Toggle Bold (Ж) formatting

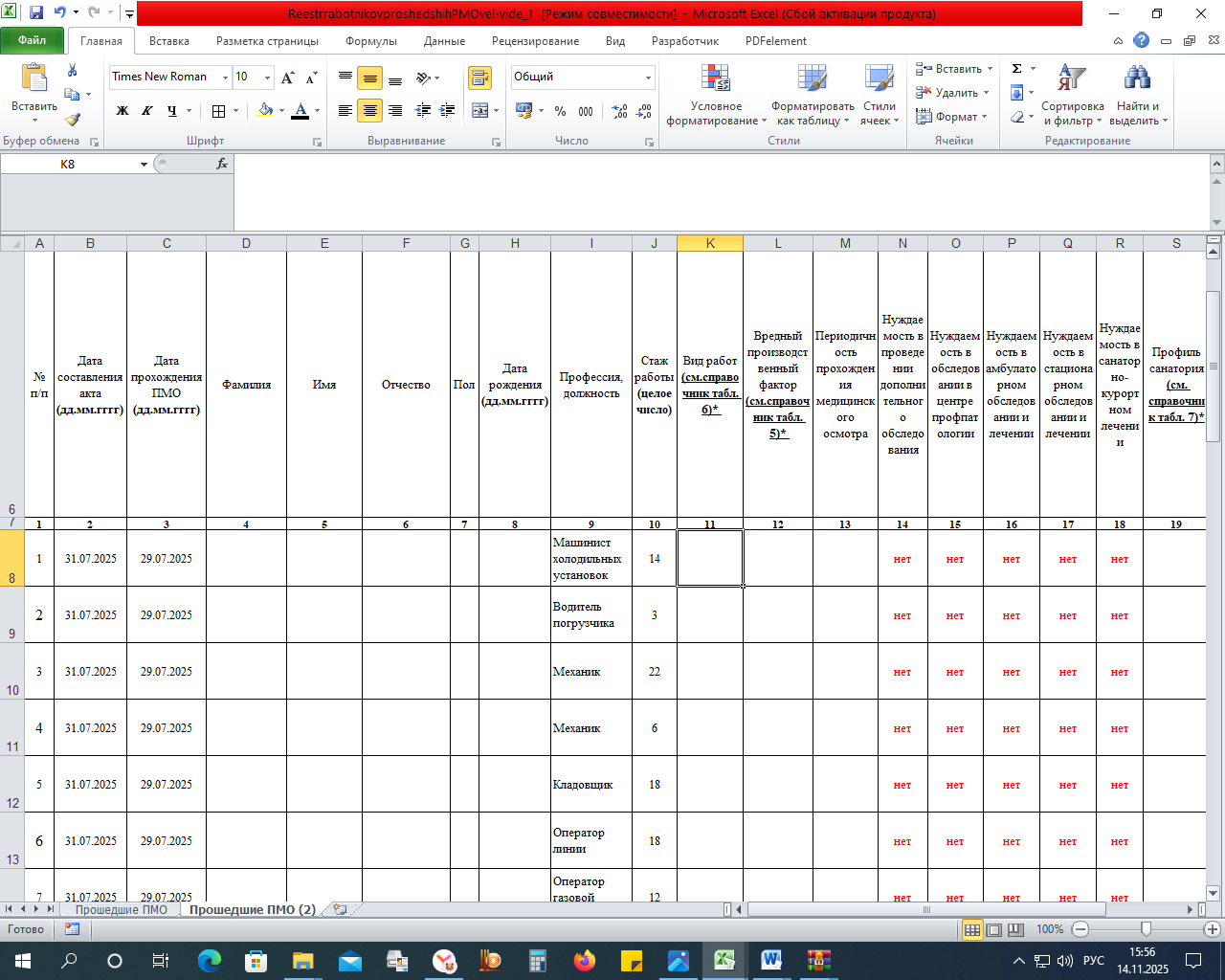[122, 111]
